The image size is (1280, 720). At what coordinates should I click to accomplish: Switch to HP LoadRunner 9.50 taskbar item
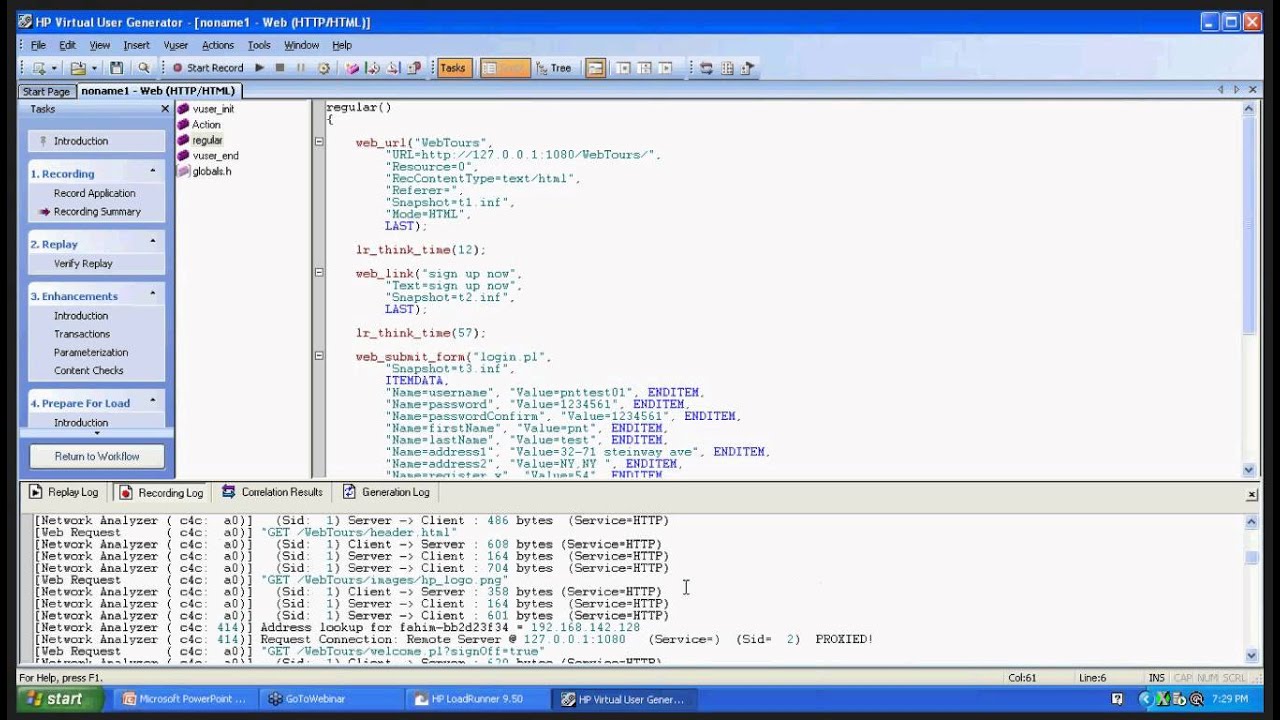click(478, 699)
